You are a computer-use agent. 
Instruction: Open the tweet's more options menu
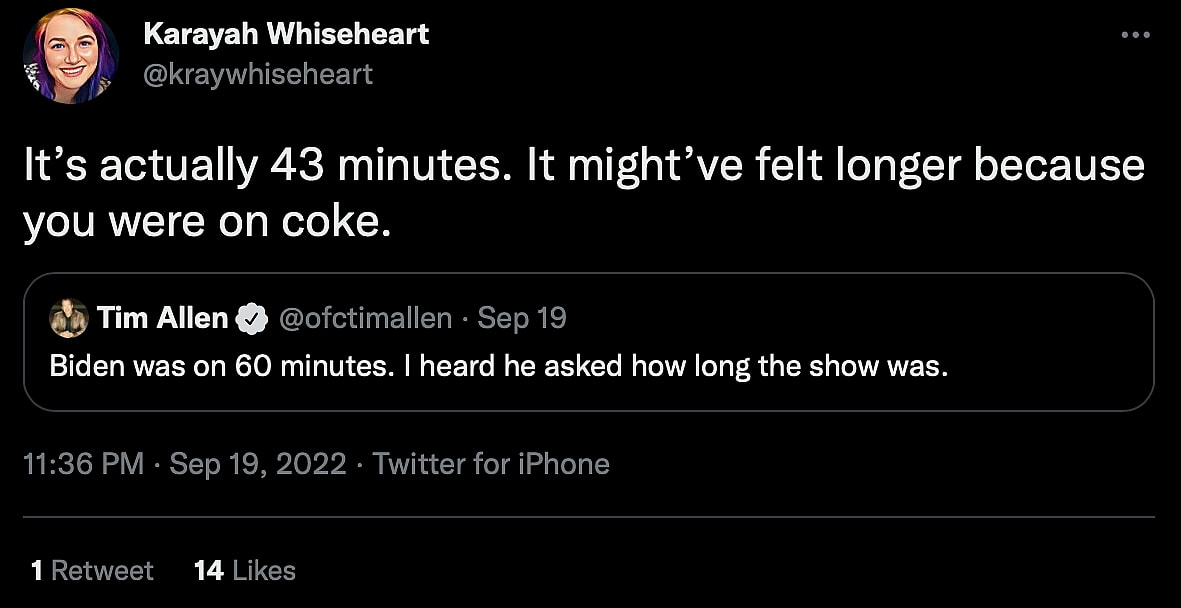[1135, 35]
